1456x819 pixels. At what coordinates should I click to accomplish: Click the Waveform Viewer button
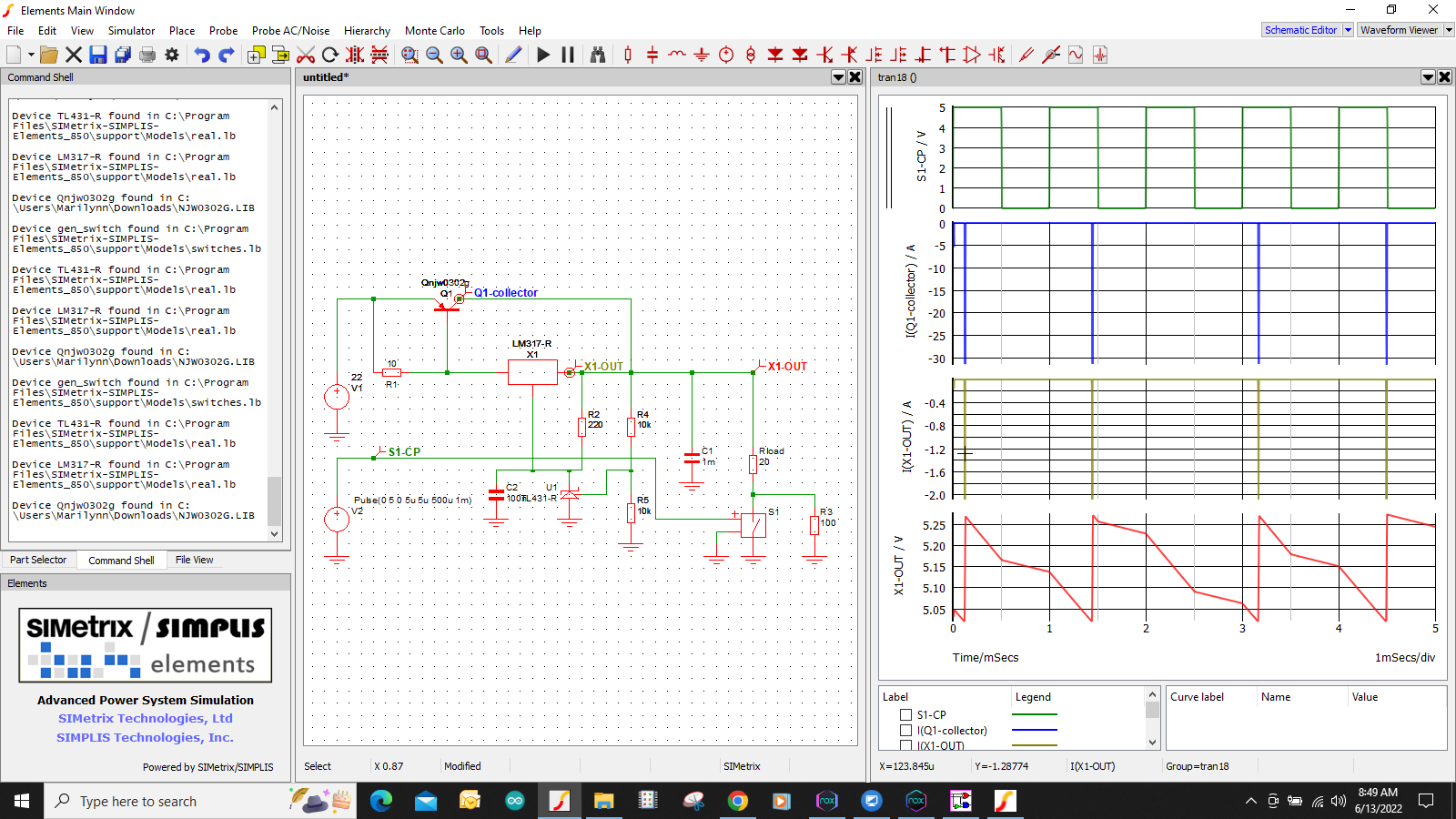[x=1399, y=30]
